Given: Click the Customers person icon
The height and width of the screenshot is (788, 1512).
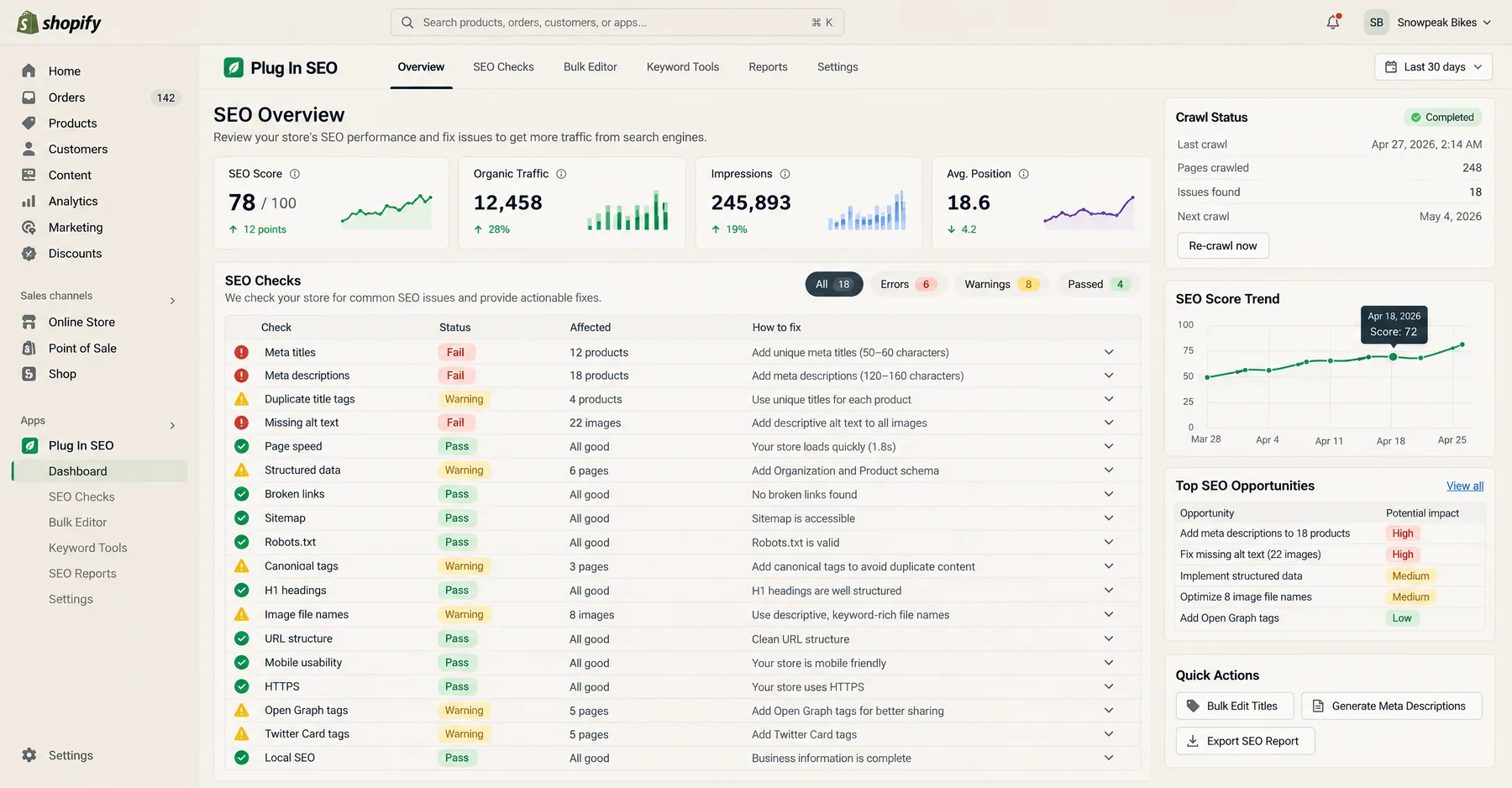Looking at the screenshot, I should click(x=29, y=149).
